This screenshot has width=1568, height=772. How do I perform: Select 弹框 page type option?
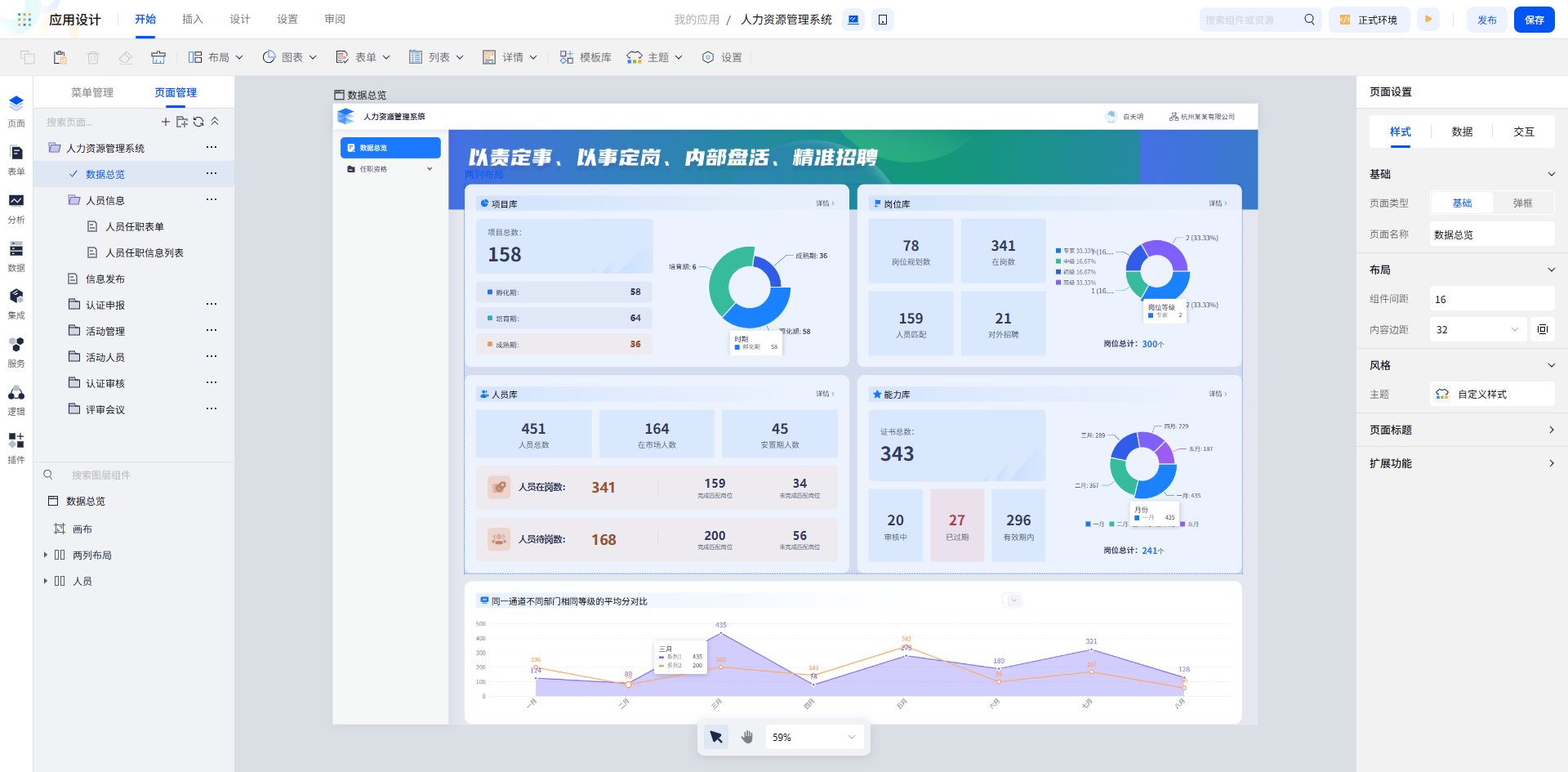tap(1522, 203)
